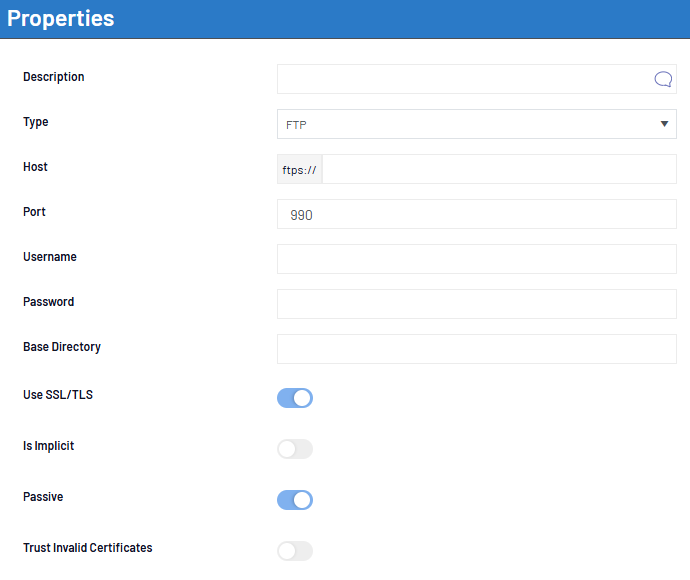Click the Host address input field
The height and width of the screenshot is (580, 690).
click(x=498, y=169)
